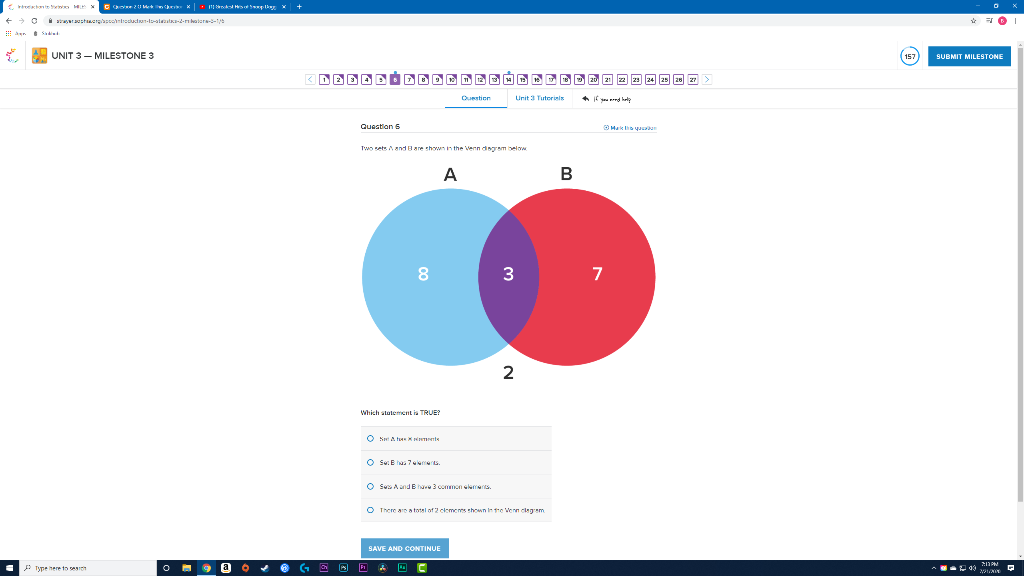1024x576 pixels.
Task: Jump to question 24 in the navigator
Action: tap(650, 80)
